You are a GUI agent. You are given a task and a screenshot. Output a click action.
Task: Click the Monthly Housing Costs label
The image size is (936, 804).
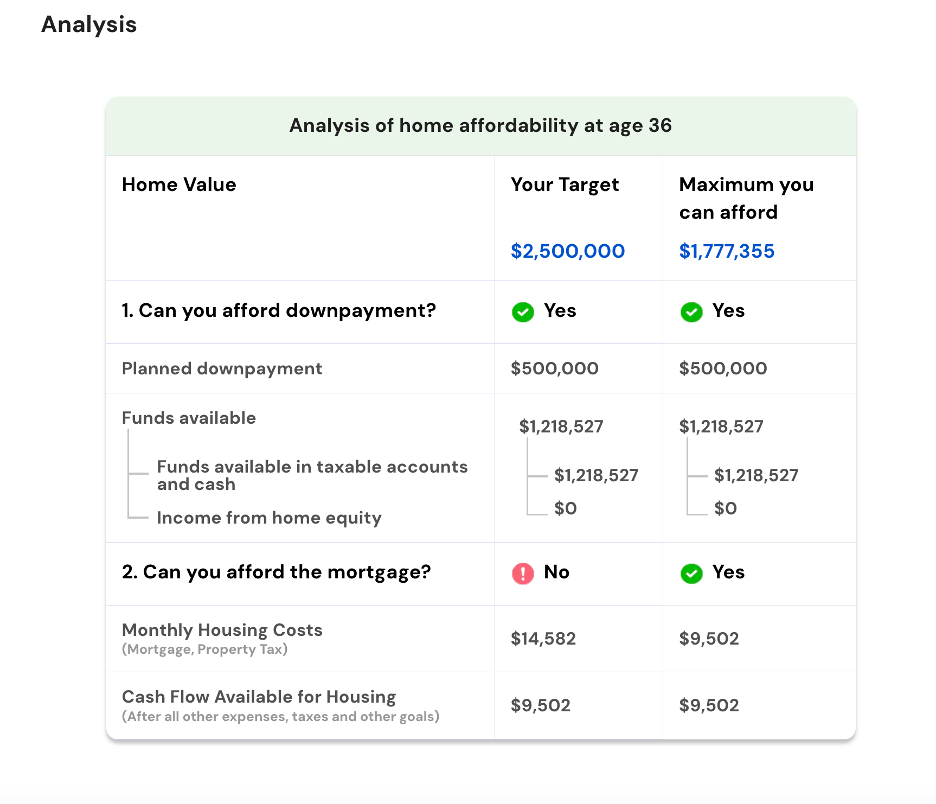click(222, 630)
